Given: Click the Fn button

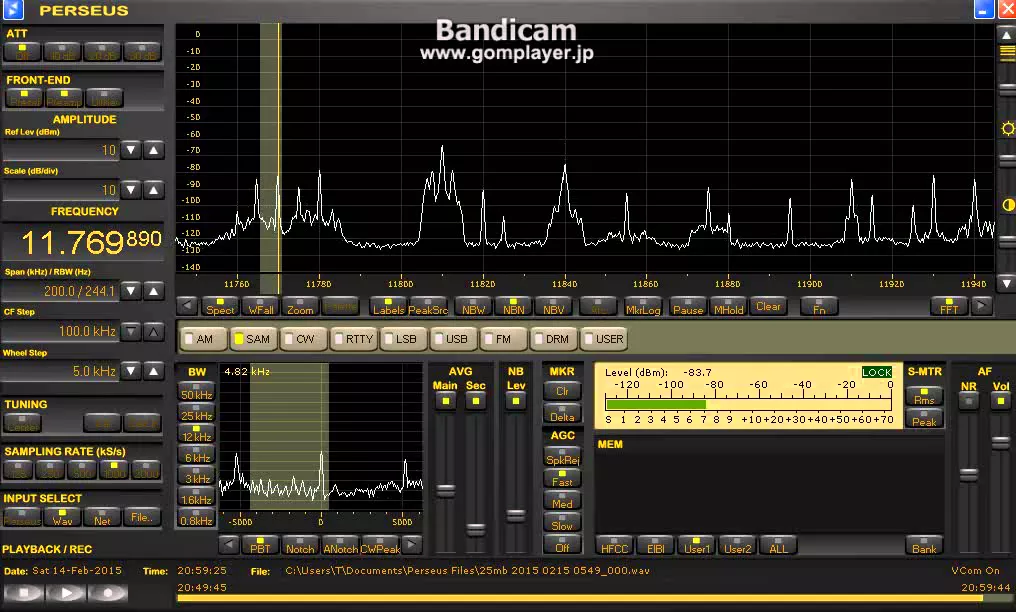Looking at the screenshot, I should tap(819, 306).
